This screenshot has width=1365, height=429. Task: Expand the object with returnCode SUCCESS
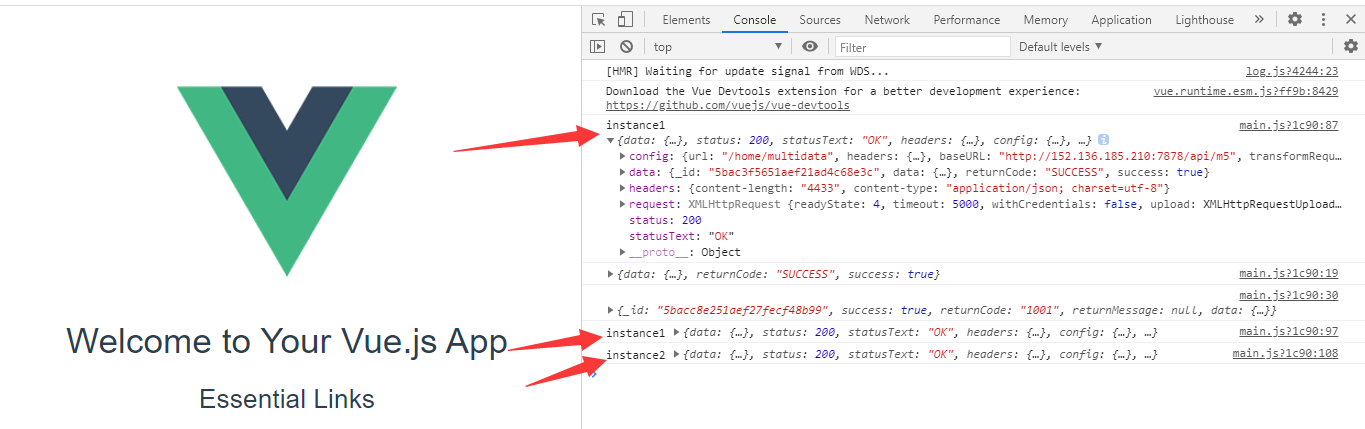[x=611, y=274]
